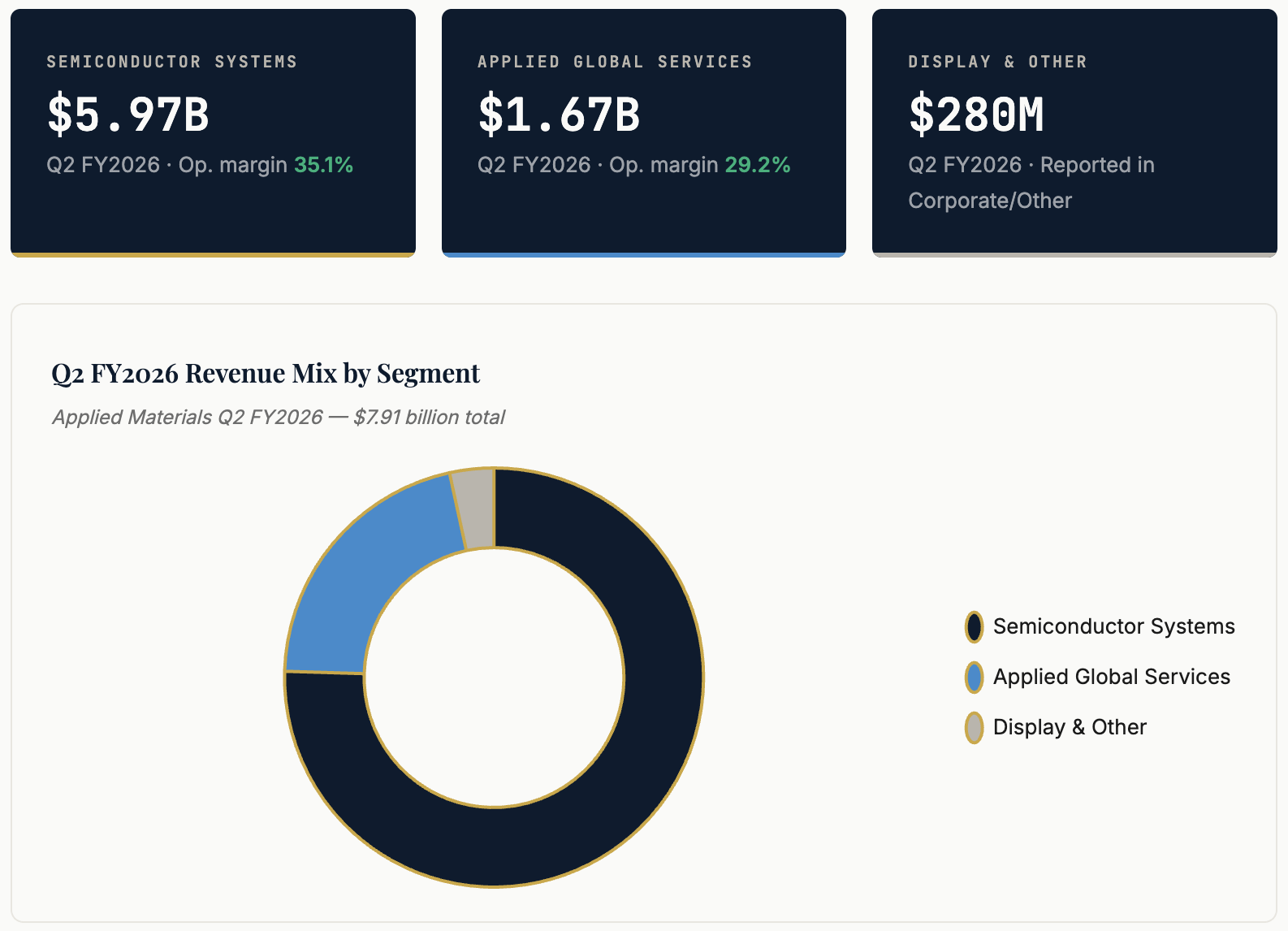Screen dimensions: 1288x931
Task: Open the Applied Global Services $1.67B card
Action: point(644,133)
